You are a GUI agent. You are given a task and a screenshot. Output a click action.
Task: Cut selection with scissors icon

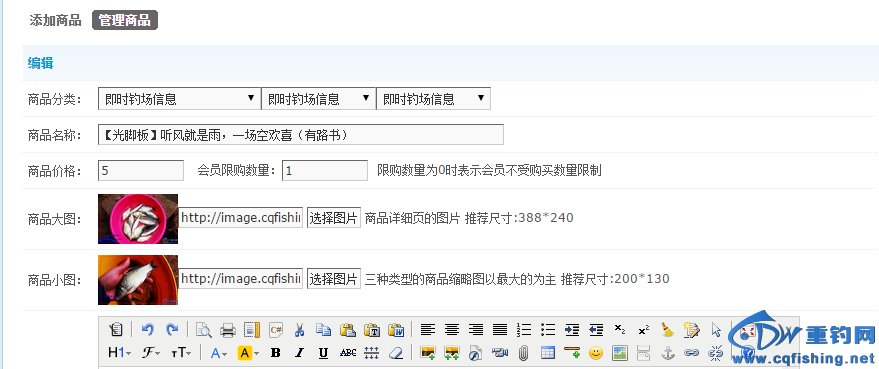coord(299,330)
